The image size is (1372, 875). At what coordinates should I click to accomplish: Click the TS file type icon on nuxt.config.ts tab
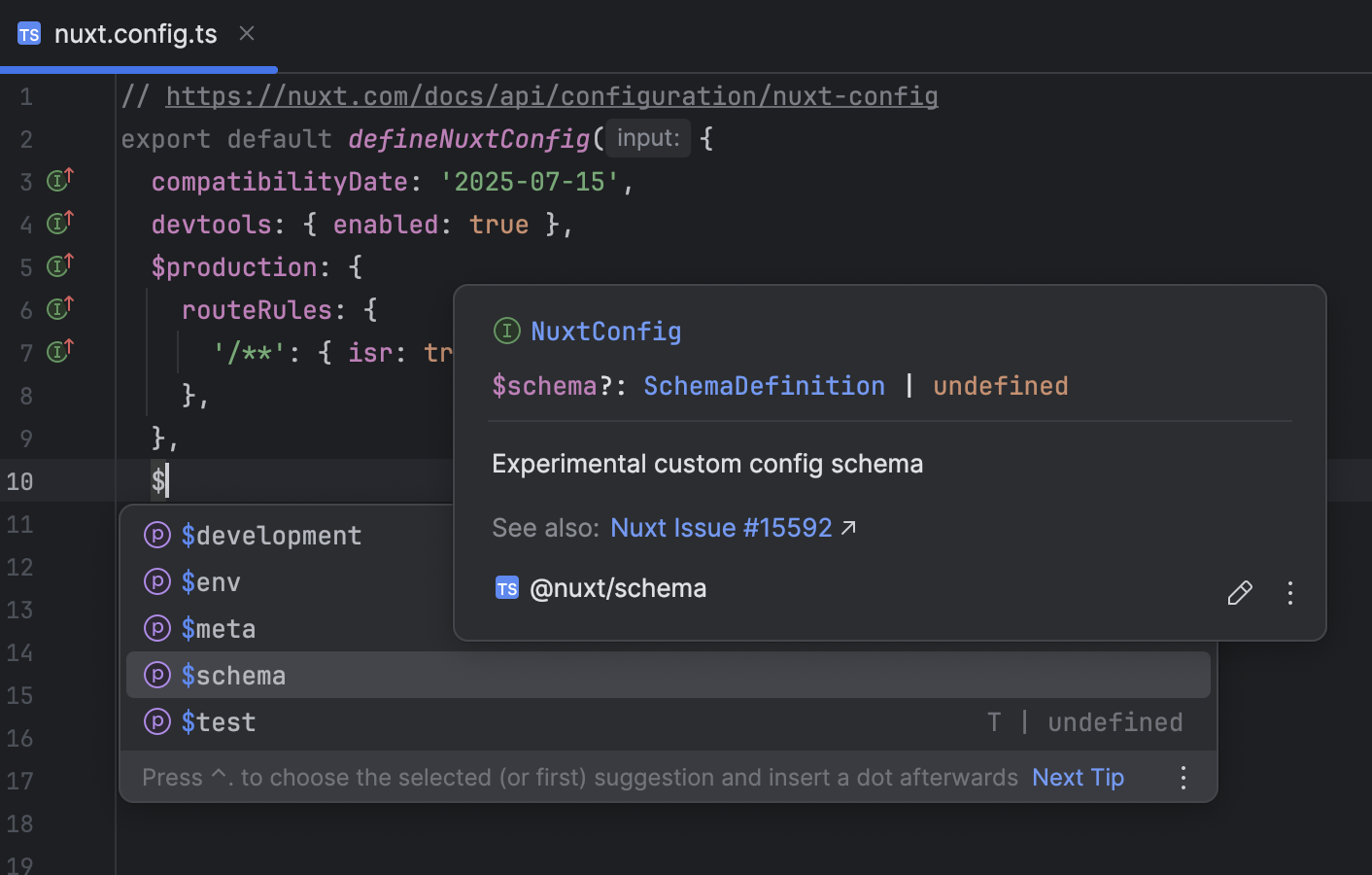point(29,33)
